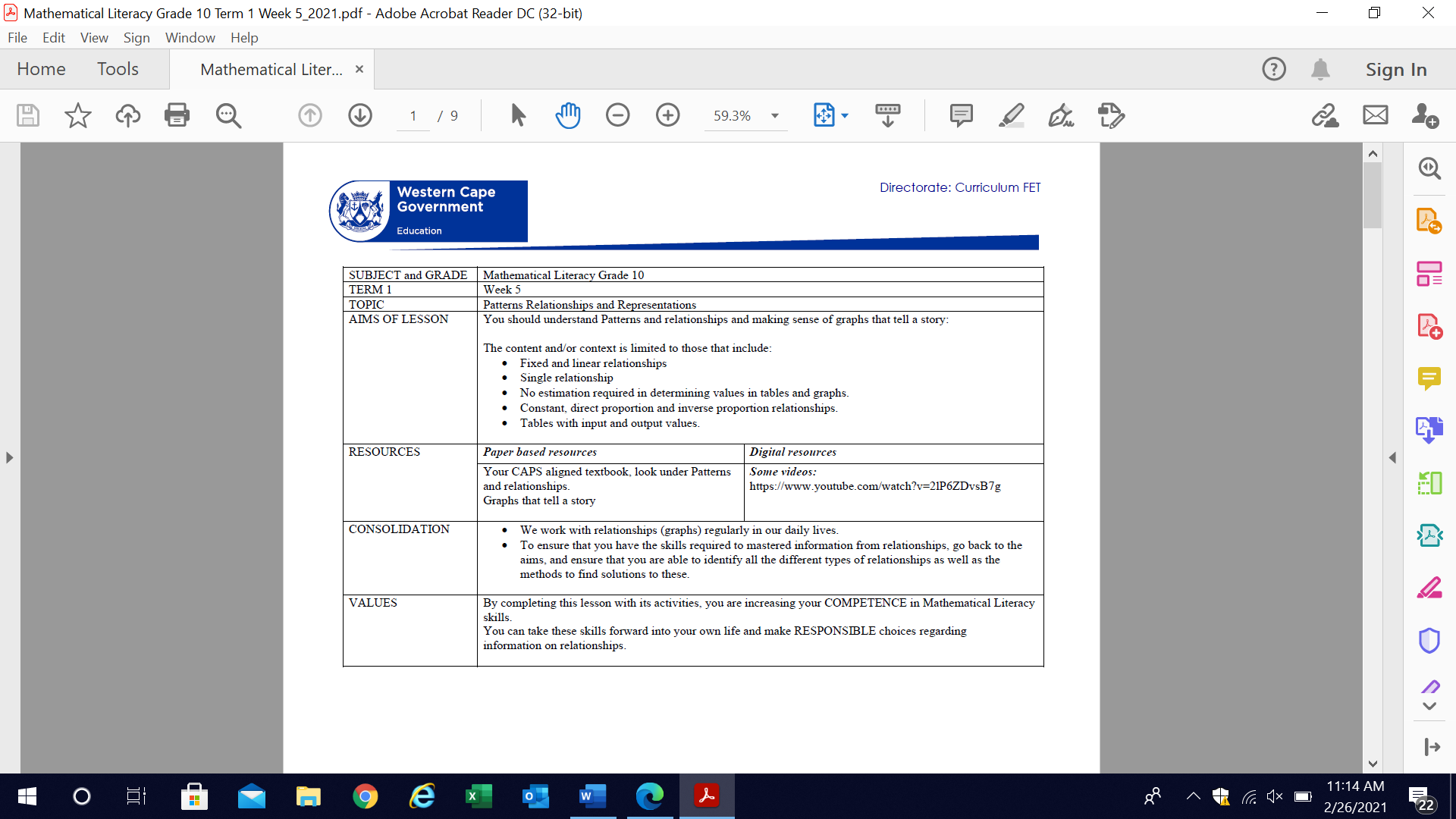This screenshot has height=819, width=1456.
Task: Click the Sign In button
Action: pyautogui.click(x=1396, y=69)
